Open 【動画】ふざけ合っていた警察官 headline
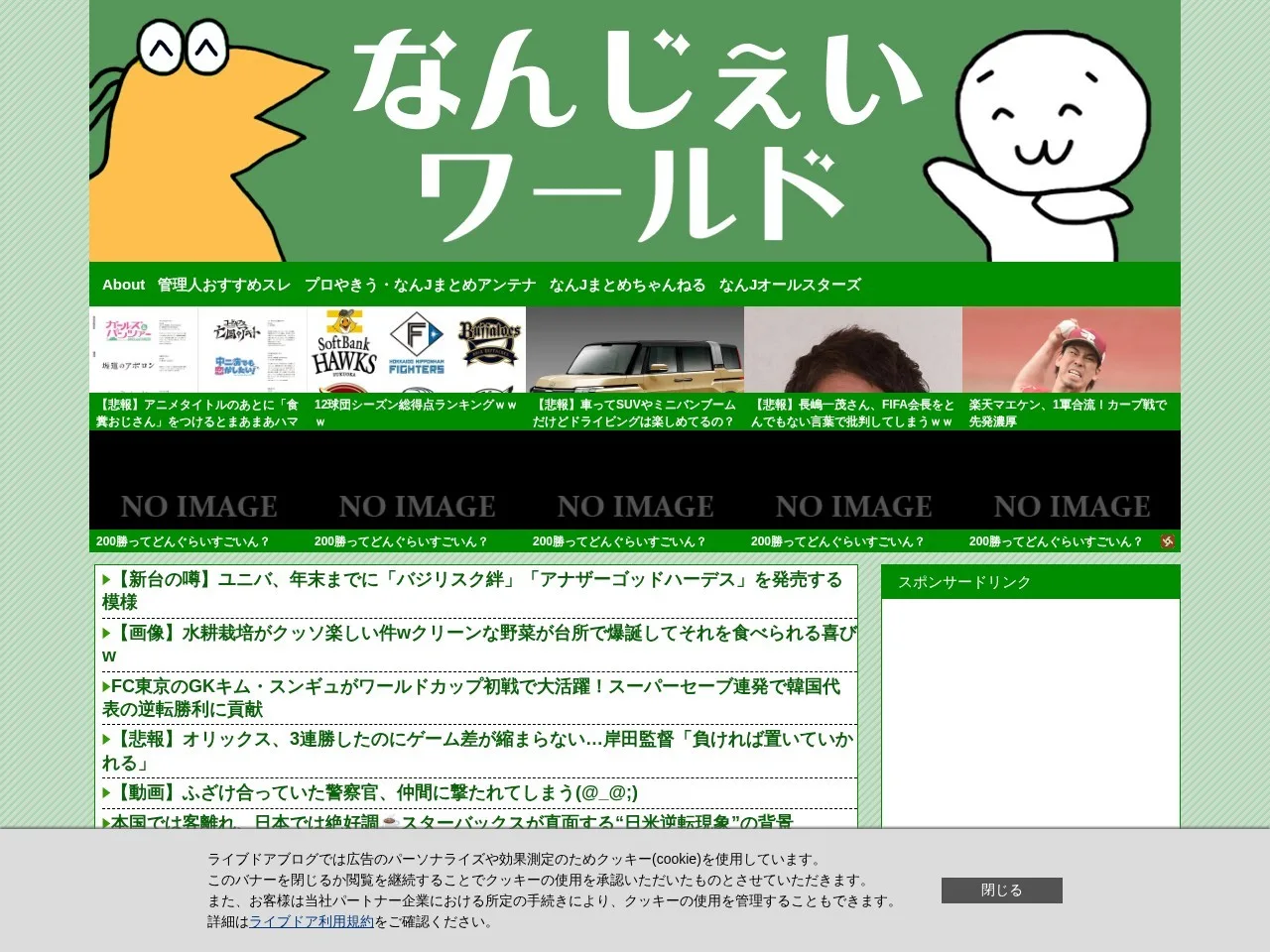 [x=375, y=793]
